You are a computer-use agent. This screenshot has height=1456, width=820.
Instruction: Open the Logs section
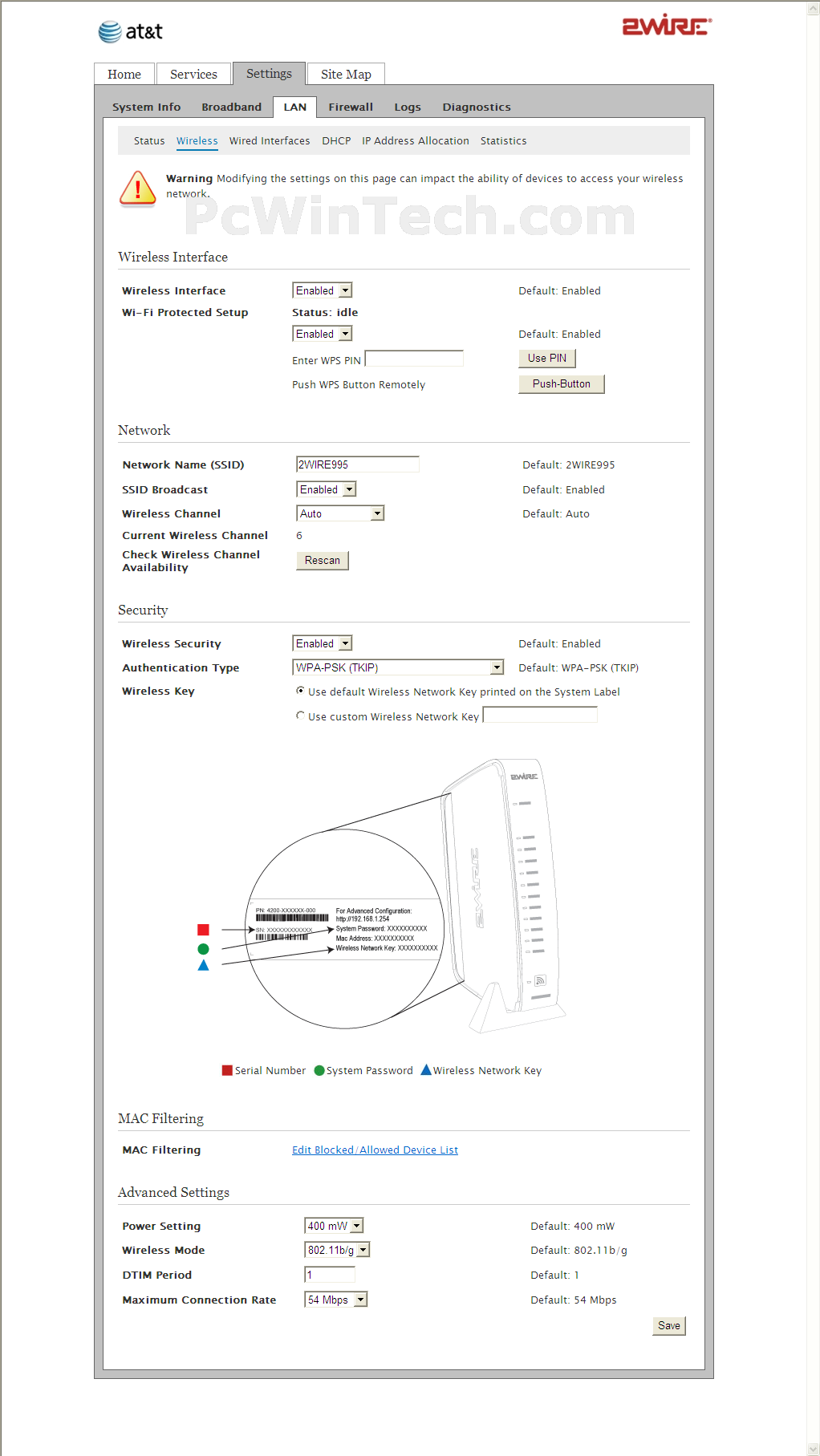coord(408,107)
